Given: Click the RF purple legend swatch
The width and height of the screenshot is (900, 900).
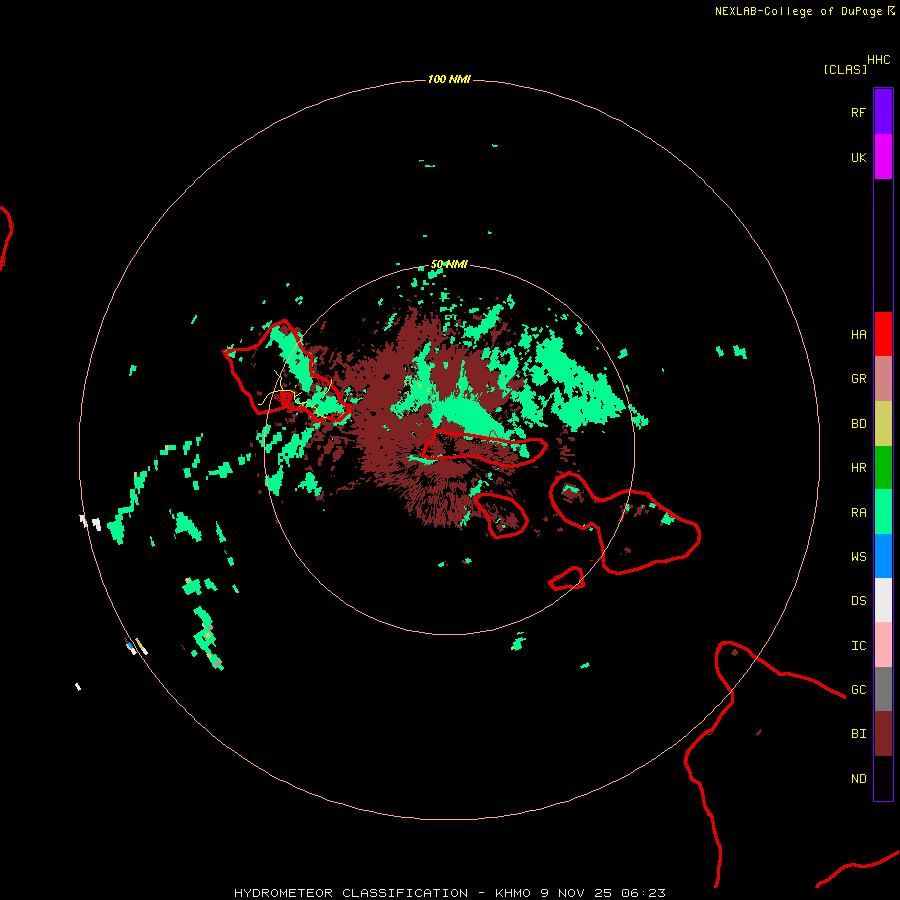Looking at the screenshot, I should click(x=883, y=112).
